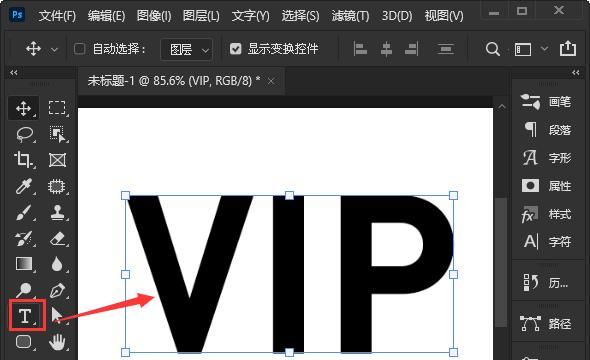Screen dimensions: 590x360
Task: Select the Crop tool
Action: [24, 160]
